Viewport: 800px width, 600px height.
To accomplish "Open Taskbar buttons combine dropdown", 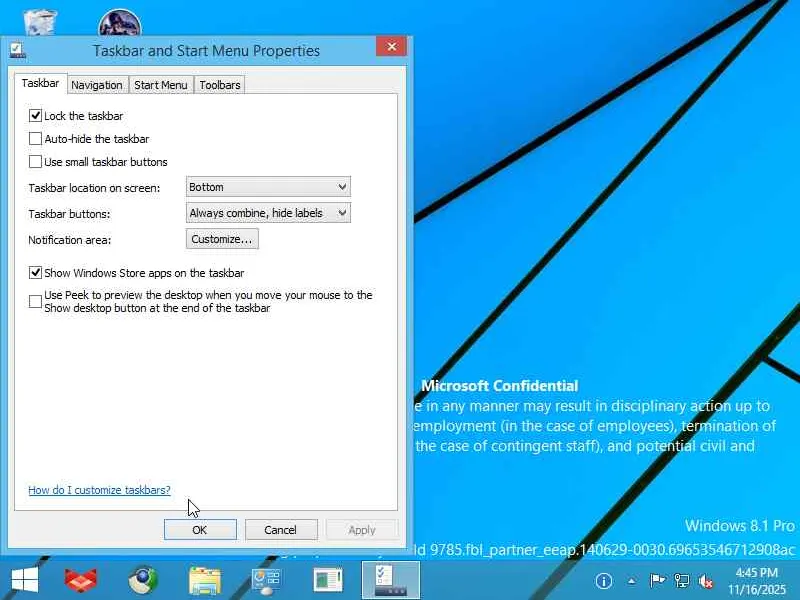I will click(268, 213).
